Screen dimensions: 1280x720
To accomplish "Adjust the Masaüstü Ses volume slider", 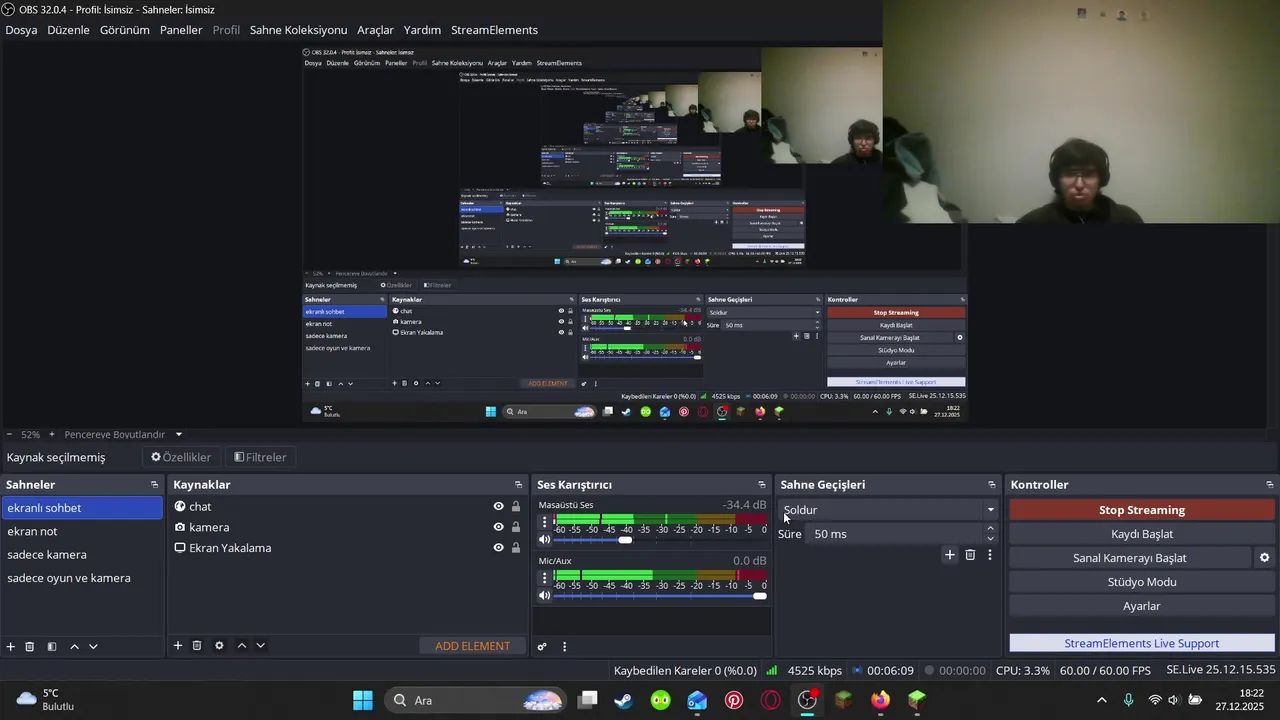I will coord(660,540).
